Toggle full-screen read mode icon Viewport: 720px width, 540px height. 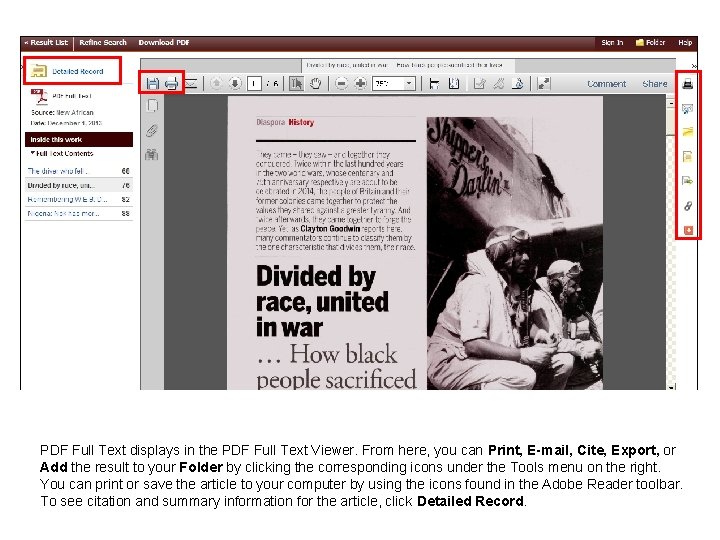[544, 84]
